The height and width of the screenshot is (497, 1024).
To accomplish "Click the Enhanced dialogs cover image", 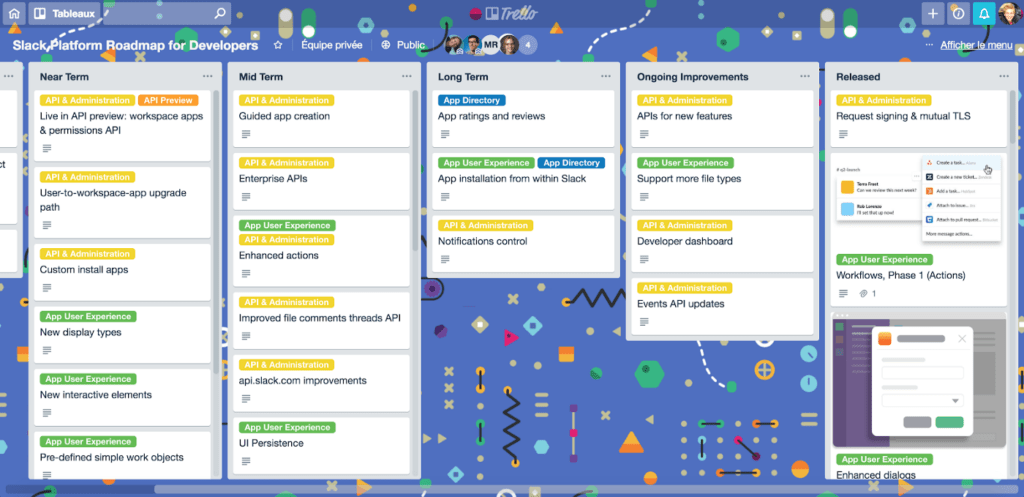I will pyautogui.click(x=919, y=379).
